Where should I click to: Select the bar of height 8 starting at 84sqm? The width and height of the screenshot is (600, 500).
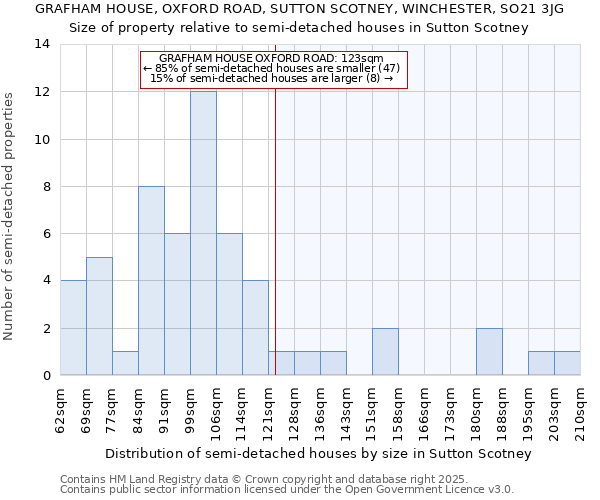151,280
